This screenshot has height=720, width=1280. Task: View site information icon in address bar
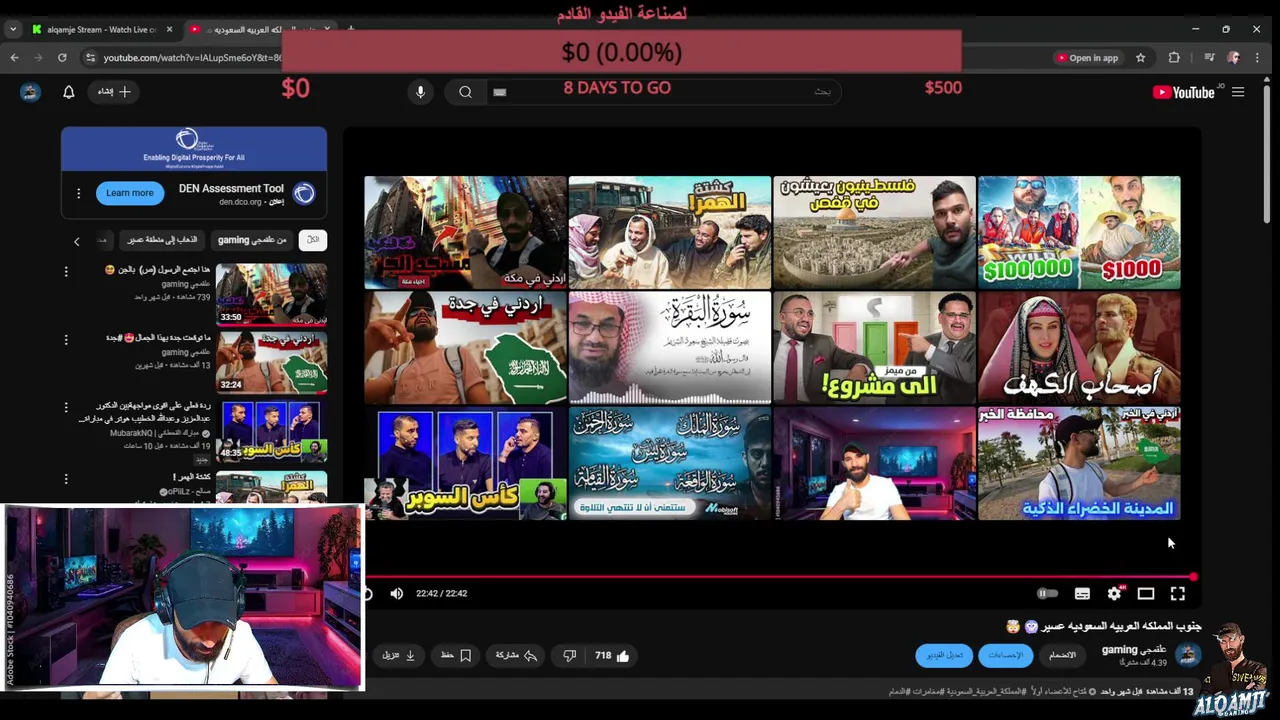click(90, 58)
